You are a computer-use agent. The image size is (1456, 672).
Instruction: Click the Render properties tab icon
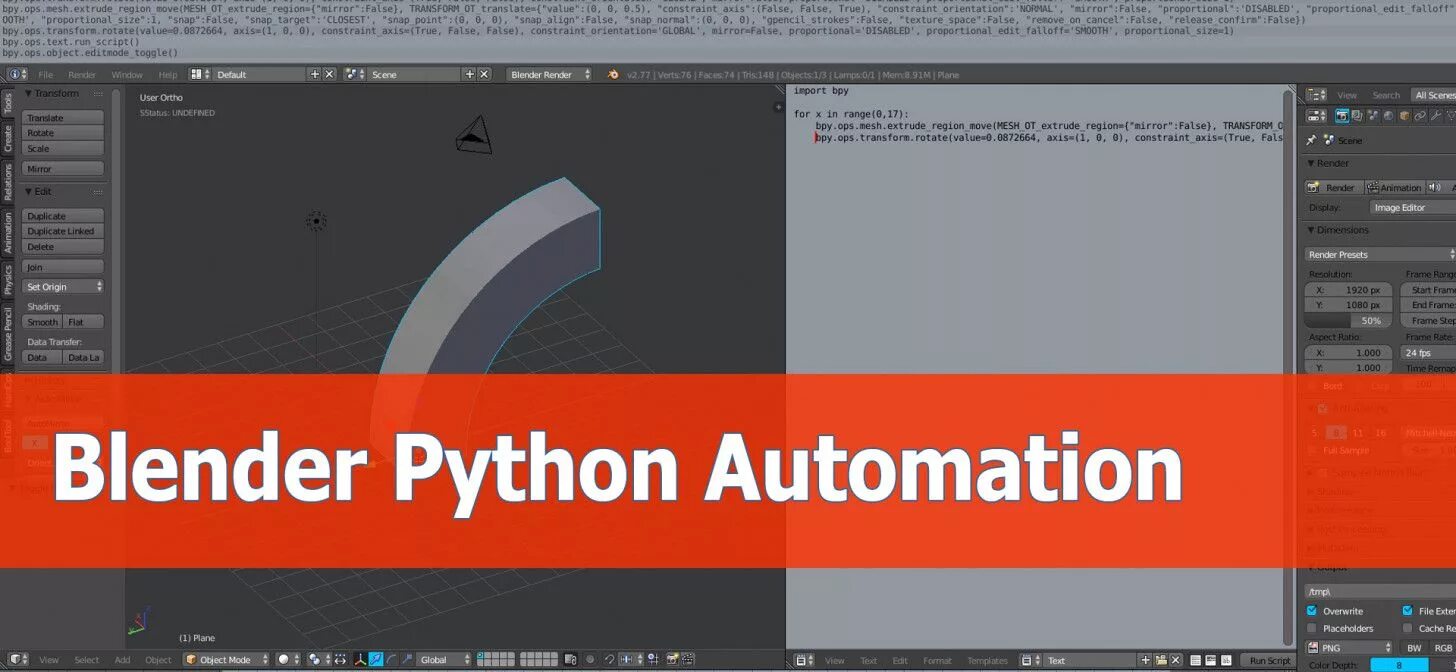(x=1342, y=116)
